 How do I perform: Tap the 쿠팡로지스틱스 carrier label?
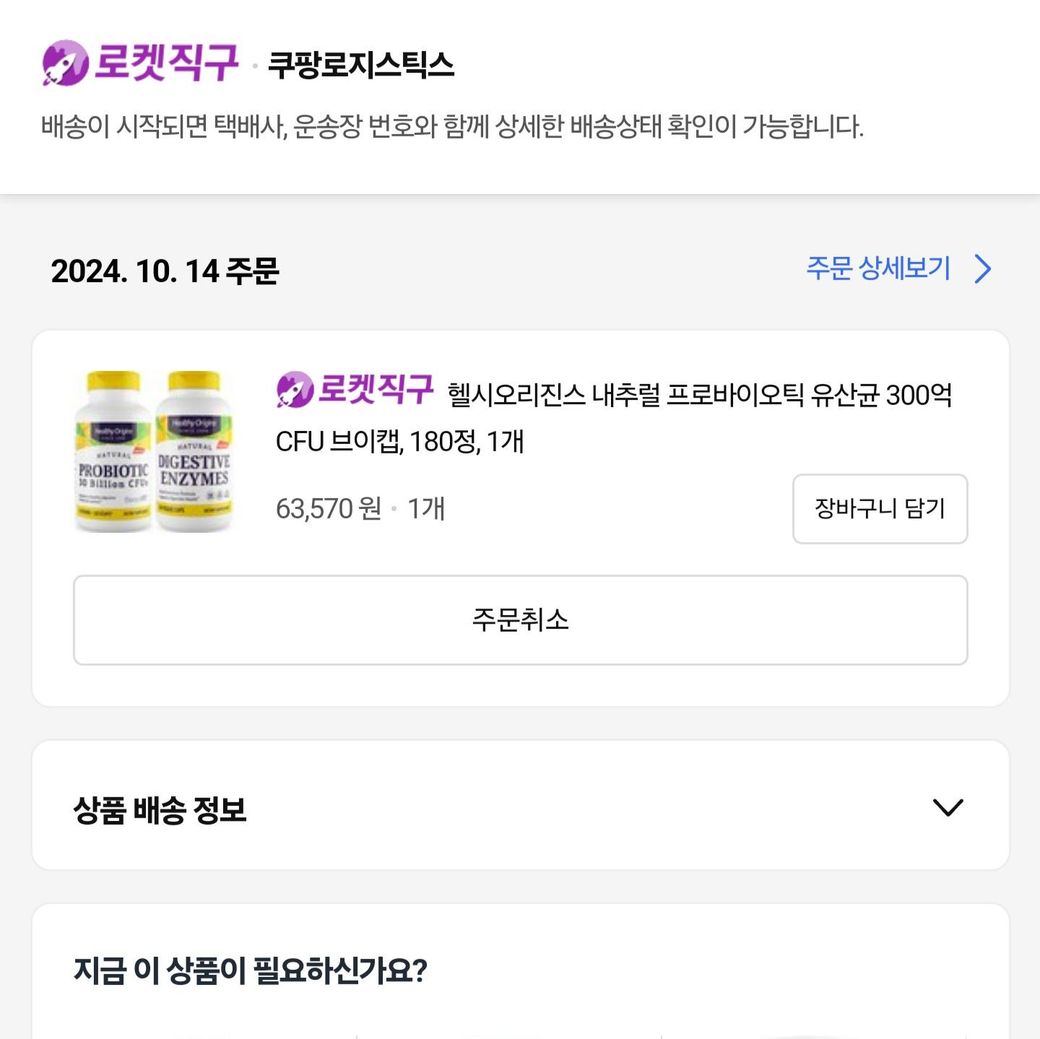tap(360, 66)
